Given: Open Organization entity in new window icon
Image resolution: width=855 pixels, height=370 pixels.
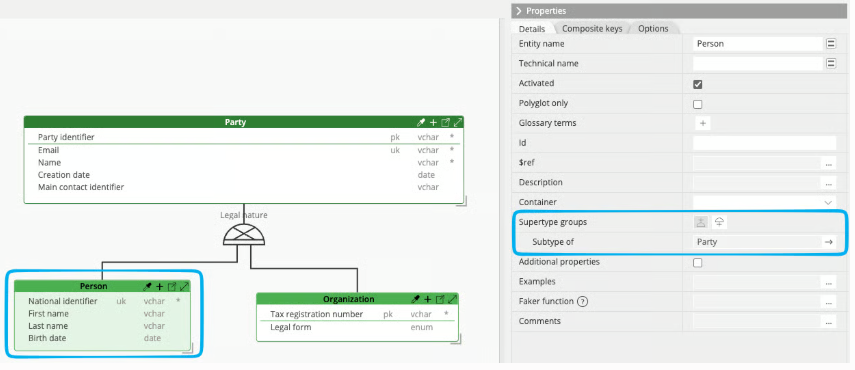Looking at the screenshot, I should coord(440,299).
